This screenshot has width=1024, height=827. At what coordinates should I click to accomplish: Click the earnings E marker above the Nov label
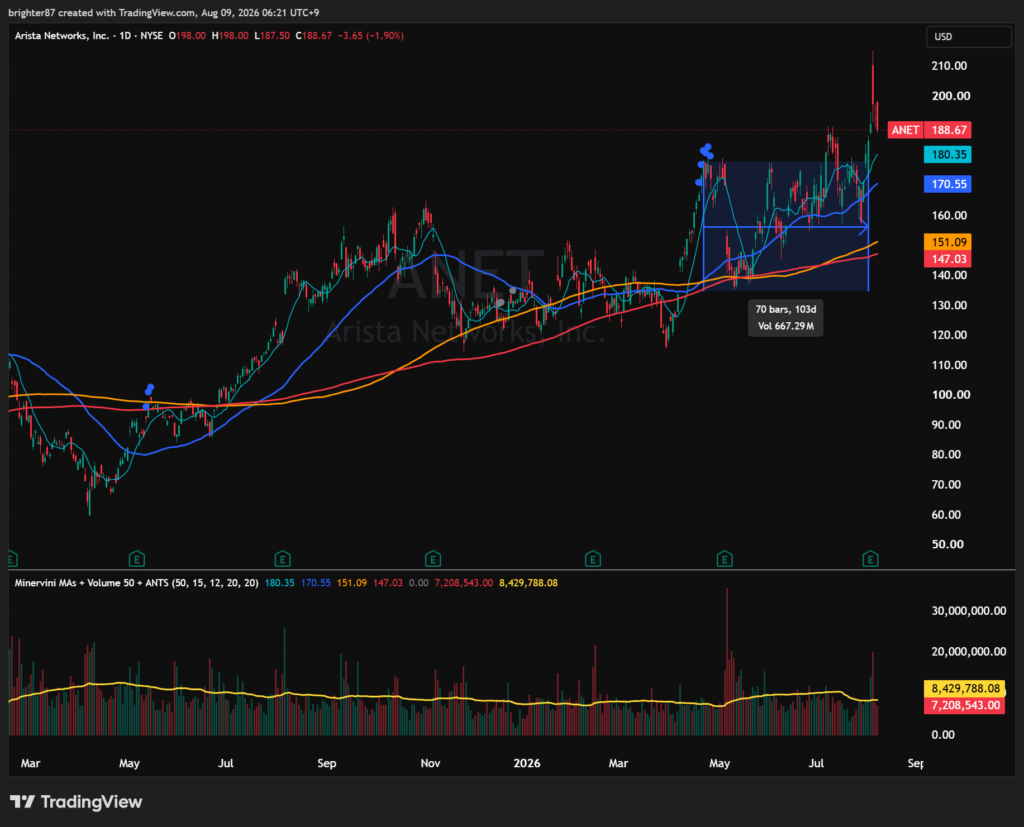pyautogui.click(x=432, y=559)
